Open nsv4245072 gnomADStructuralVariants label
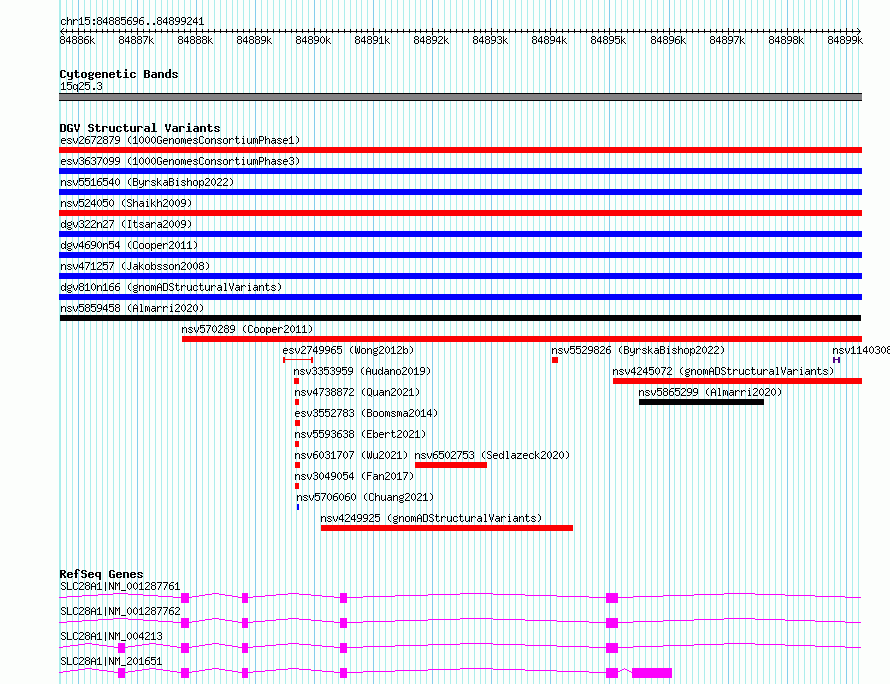 tap(724, 371)
